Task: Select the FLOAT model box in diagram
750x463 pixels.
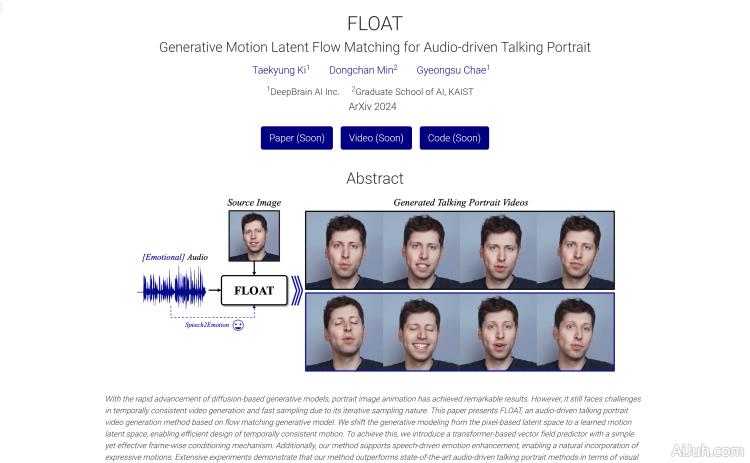Action: coord(254,291)
